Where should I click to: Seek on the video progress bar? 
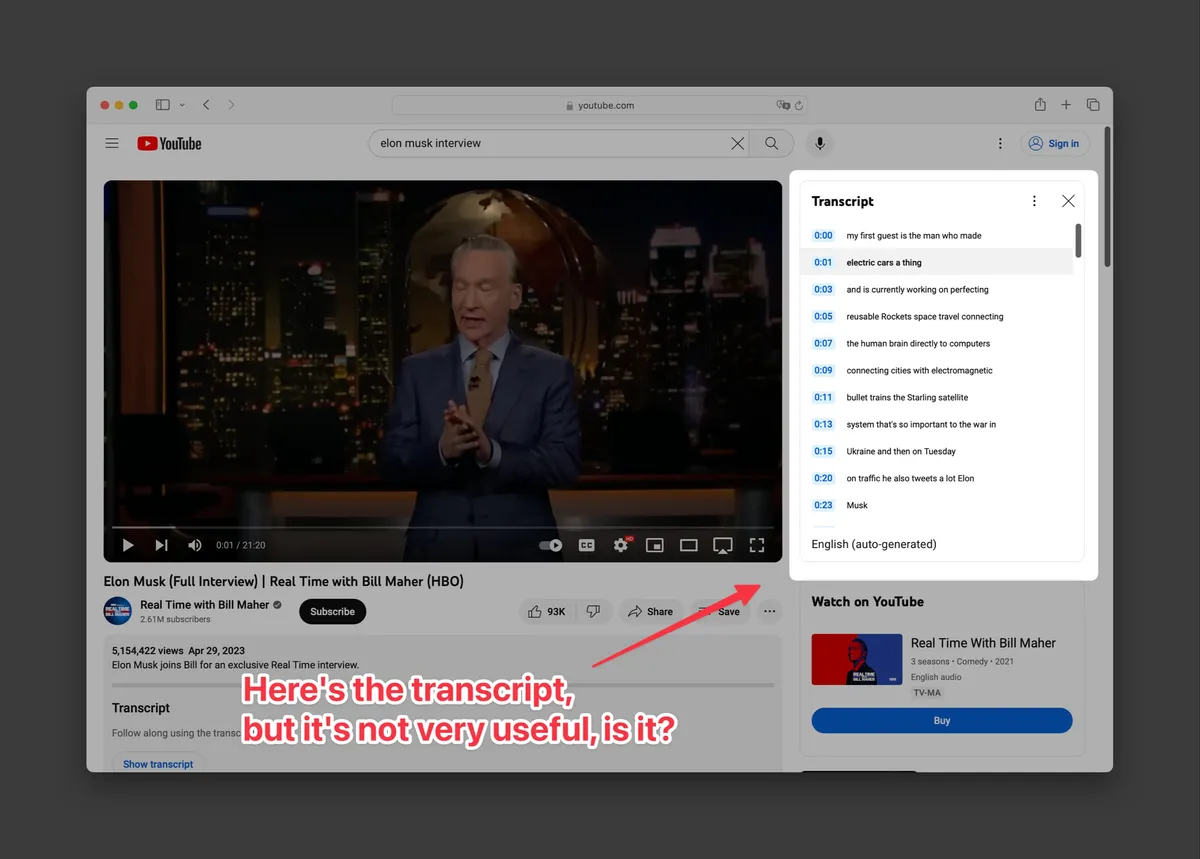pyautogui.click(x=443, y=527)
